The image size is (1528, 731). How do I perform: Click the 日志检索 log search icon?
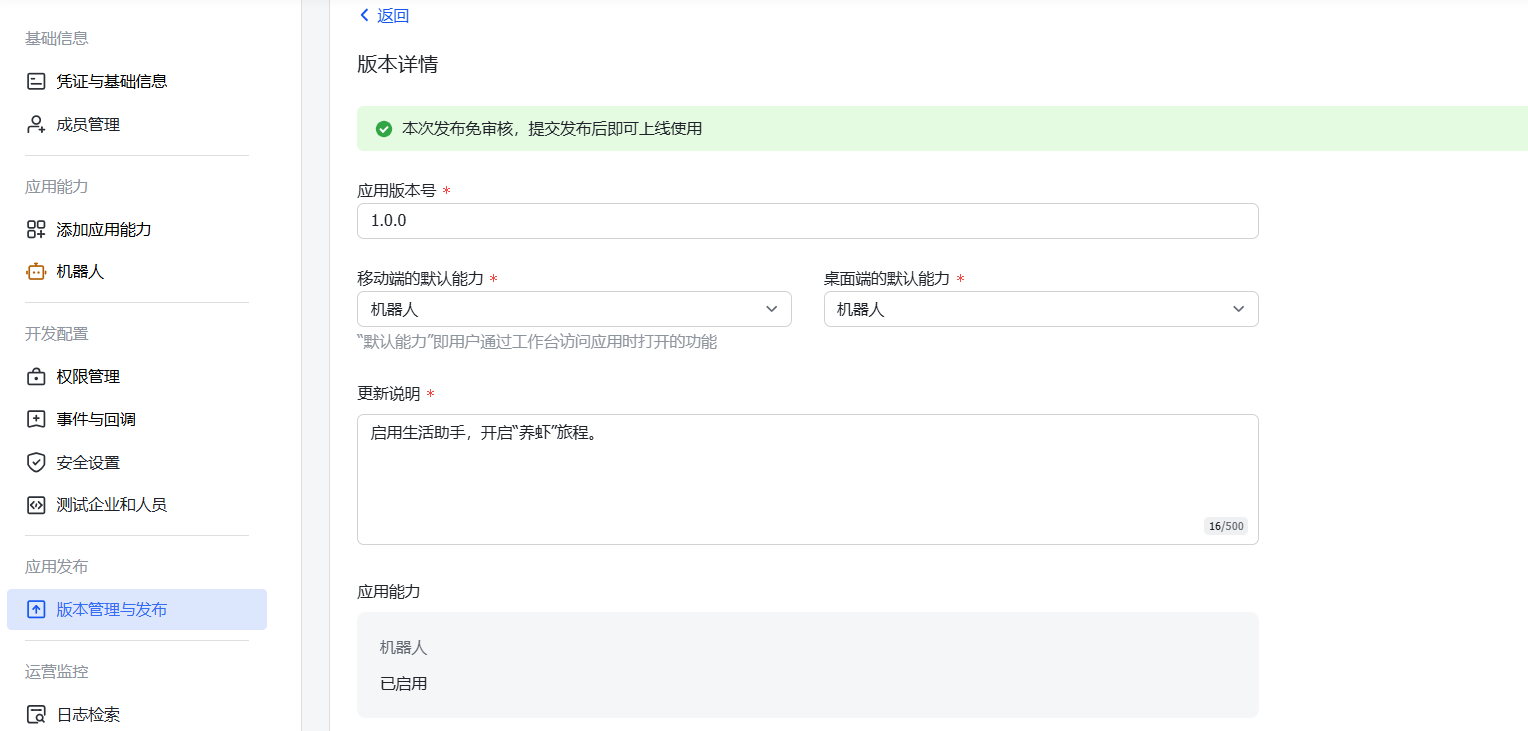[x=36, y=714]
